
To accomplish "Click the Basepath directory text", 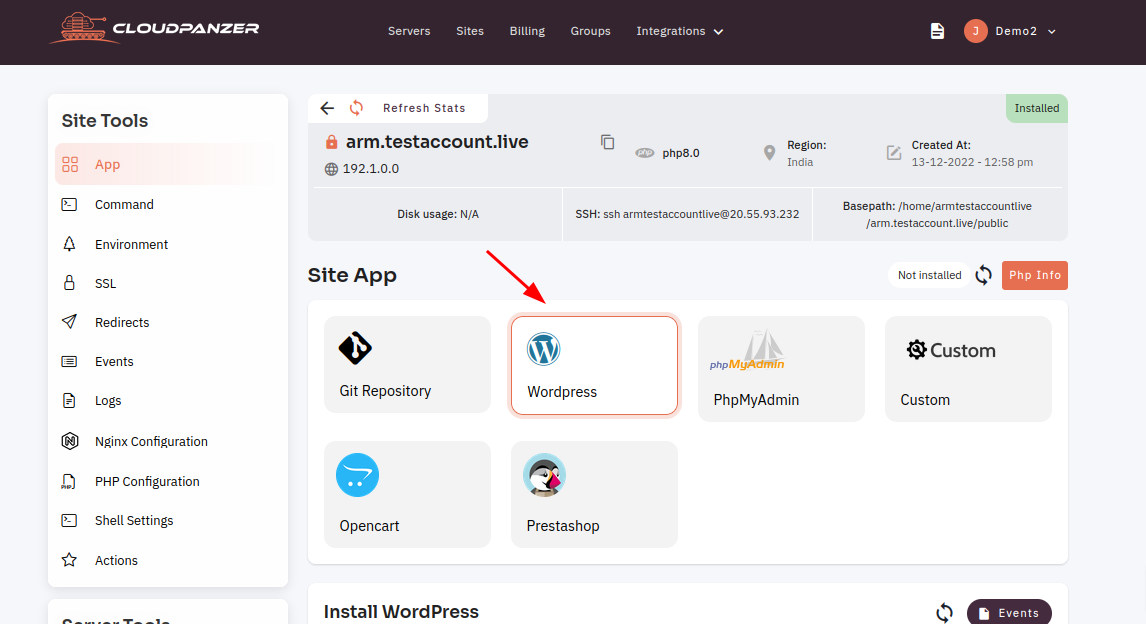I will point(937,215).
